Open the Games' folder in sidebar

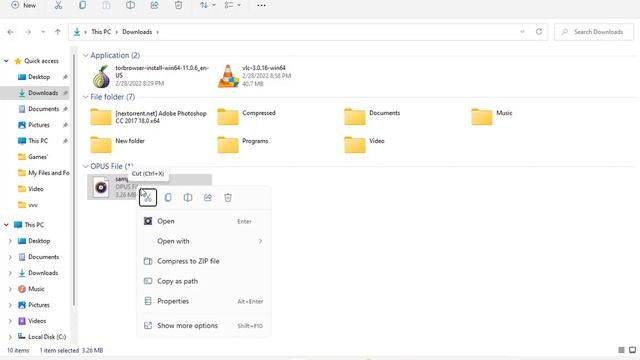click(x=38, y=157)
